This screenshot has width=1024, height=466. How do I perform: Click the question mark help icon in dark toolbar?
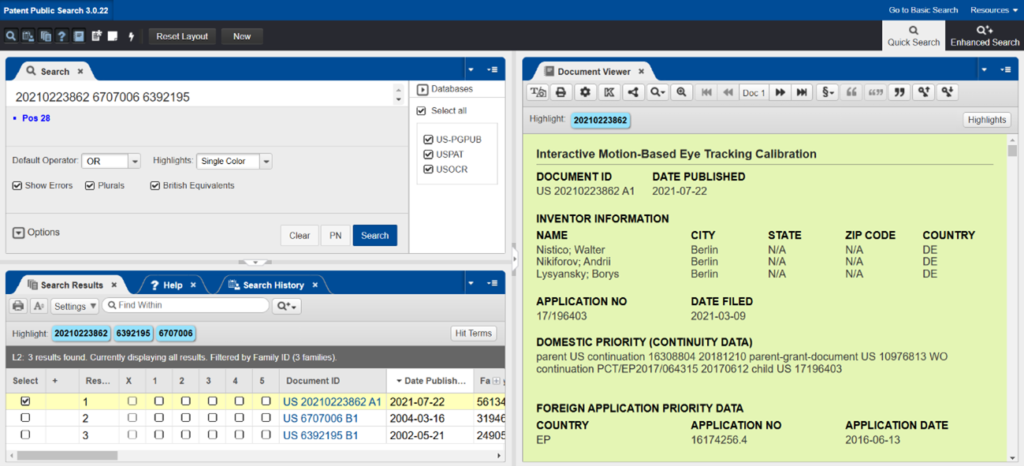[x=61, y=37]
